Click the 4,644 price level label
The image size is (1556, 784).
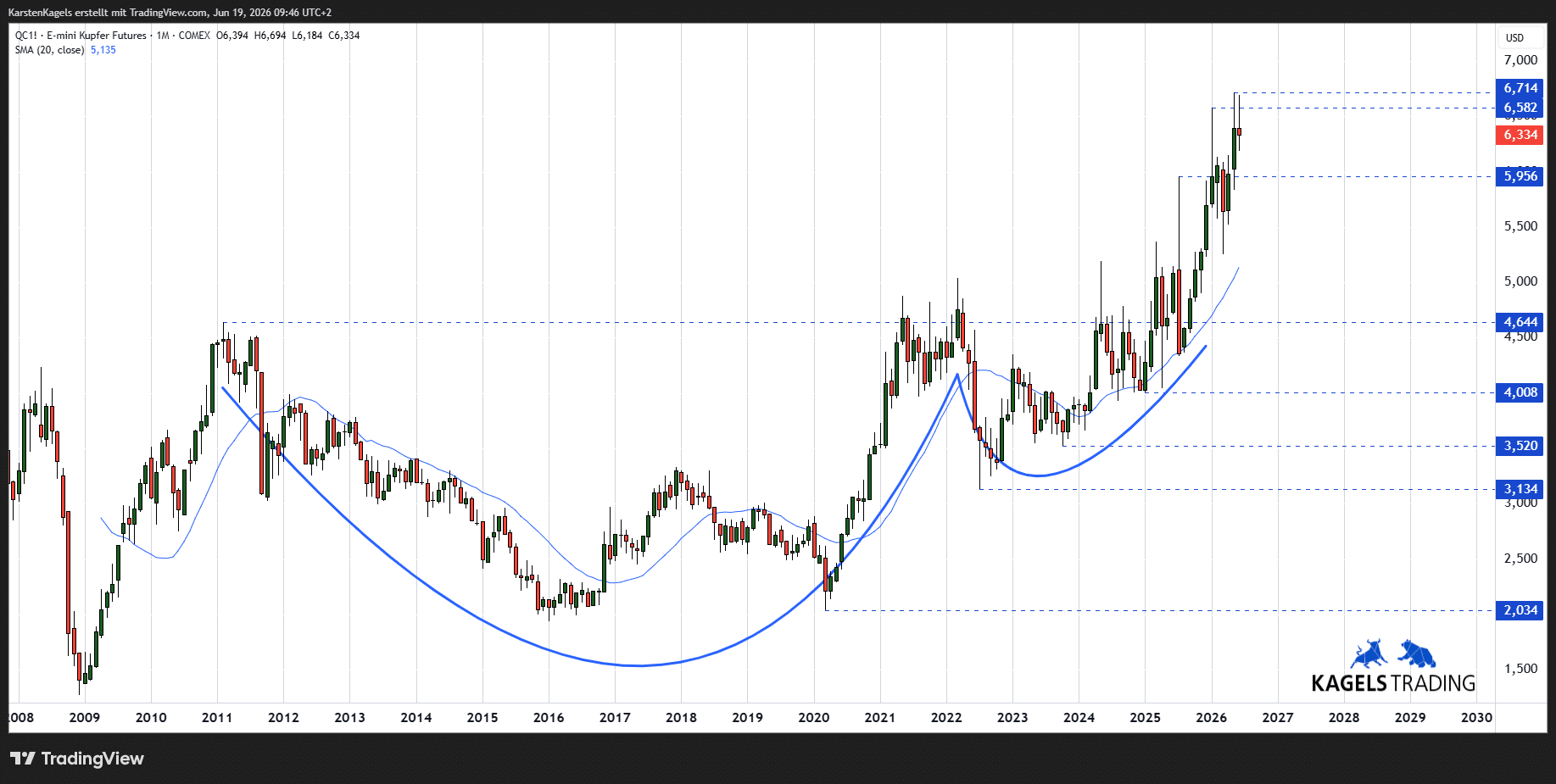tap(1520, 322)
